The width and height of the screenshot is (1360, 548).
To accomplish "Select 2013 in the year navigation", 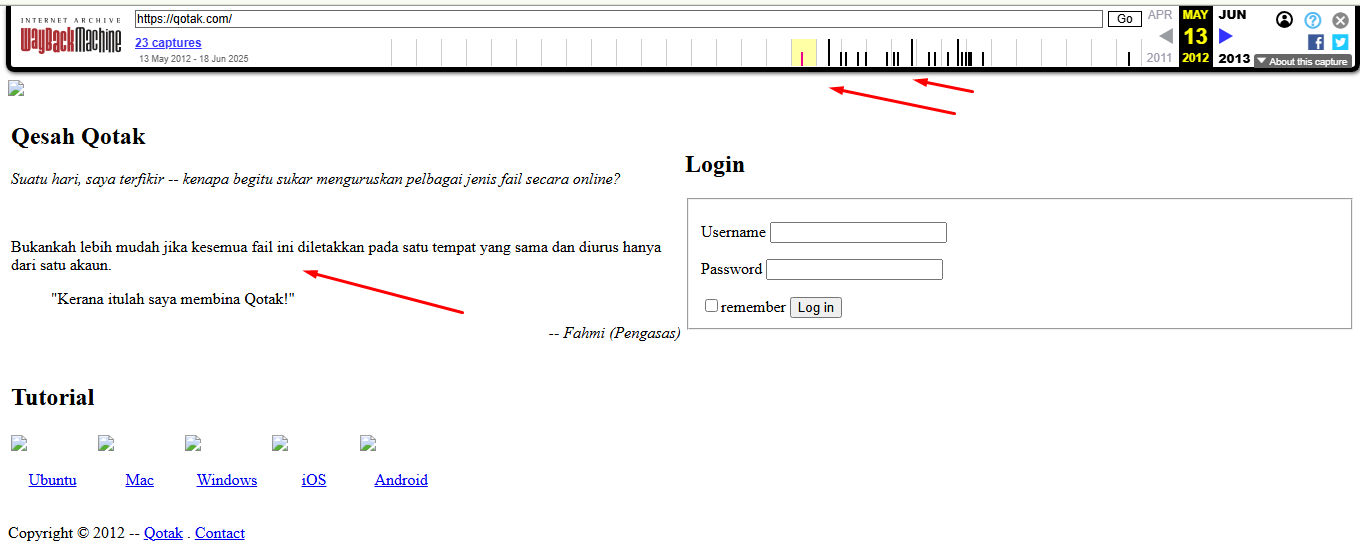I will [1234, 58].
